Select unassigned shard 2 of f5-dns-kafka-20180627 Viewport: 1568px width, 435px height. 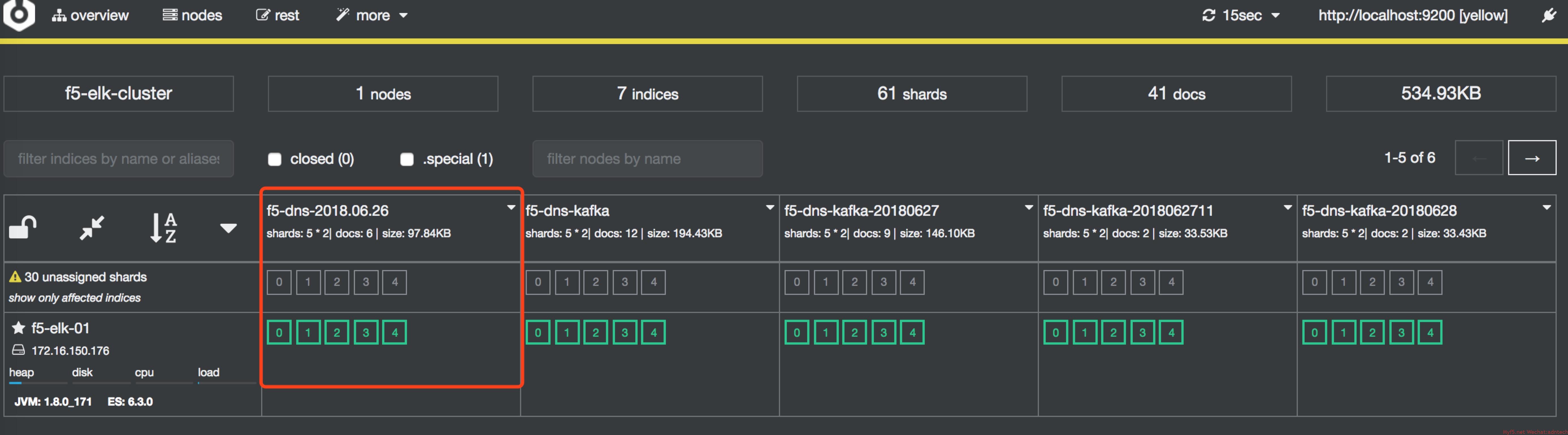pos(855,282)
